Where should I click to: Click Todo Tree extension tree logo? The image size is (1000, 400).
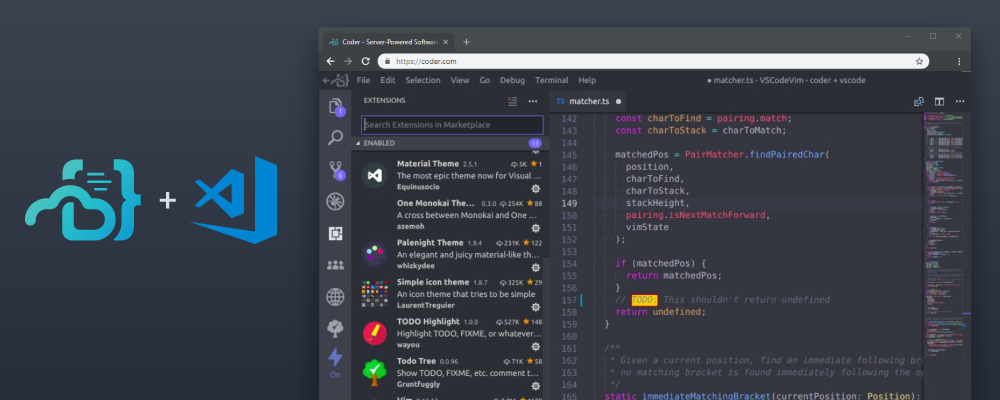point(375,373)
